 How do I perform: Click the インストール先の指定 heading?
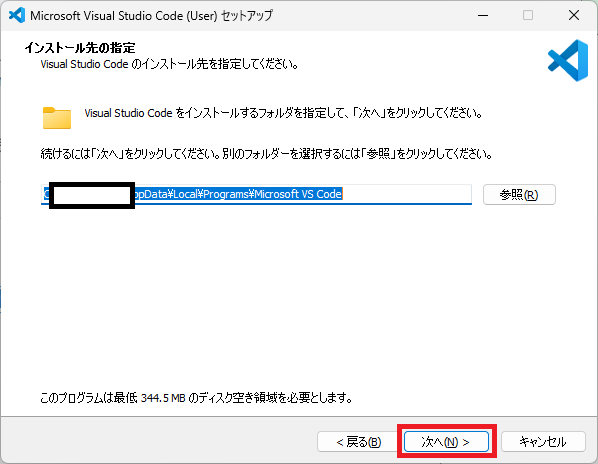80,48
